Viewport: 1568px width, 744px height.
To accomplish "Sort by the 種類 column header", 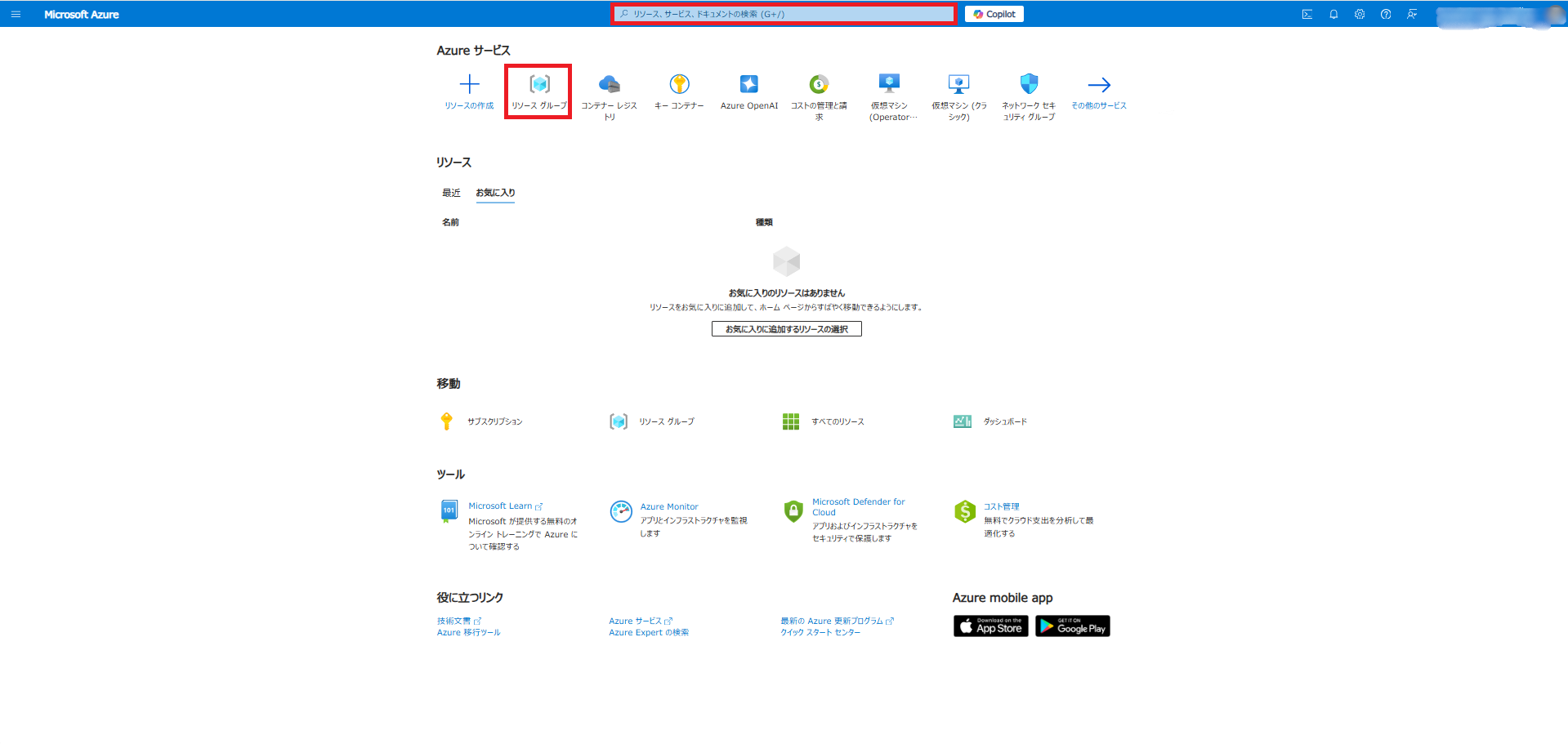I will 764,222.
